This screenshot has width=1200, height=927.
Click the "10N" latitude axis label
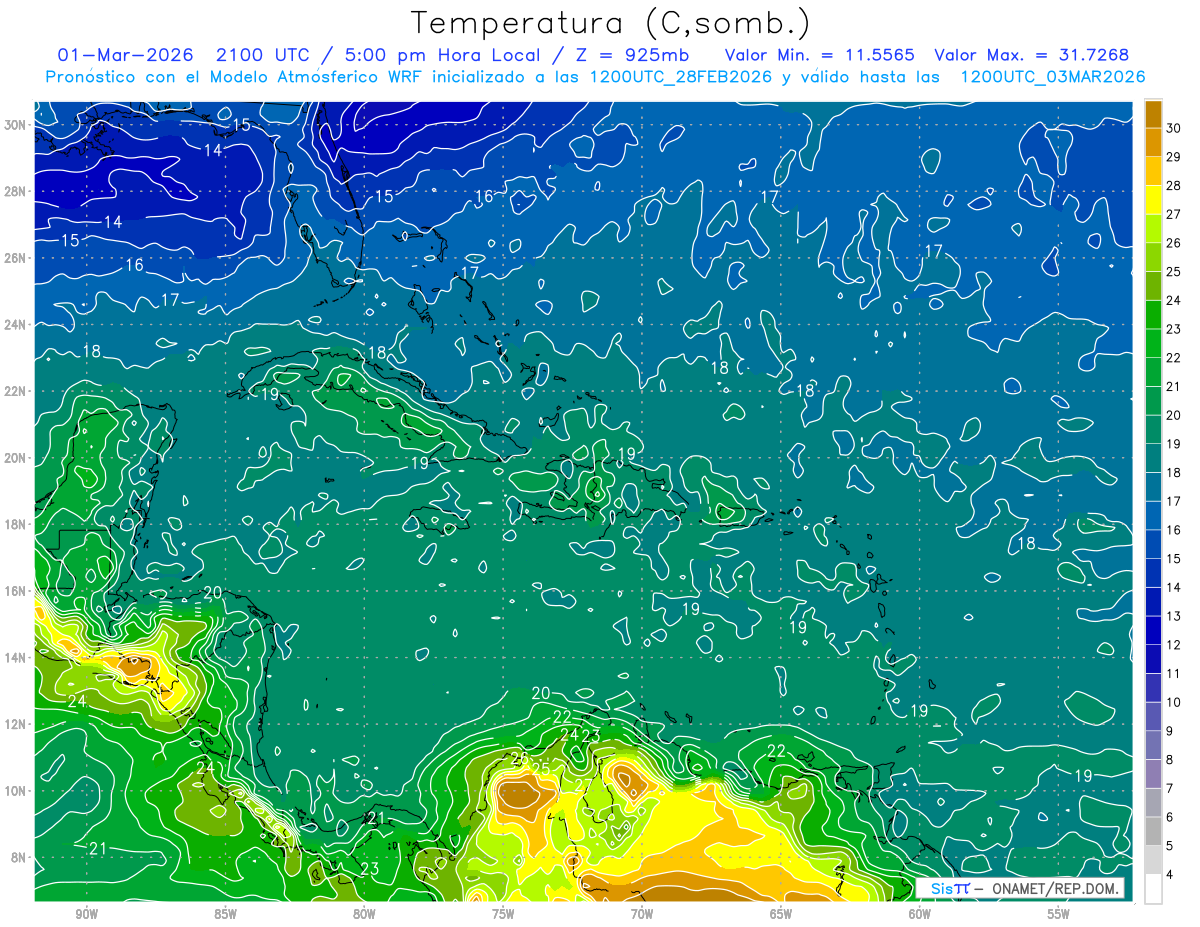coord(16,791)
